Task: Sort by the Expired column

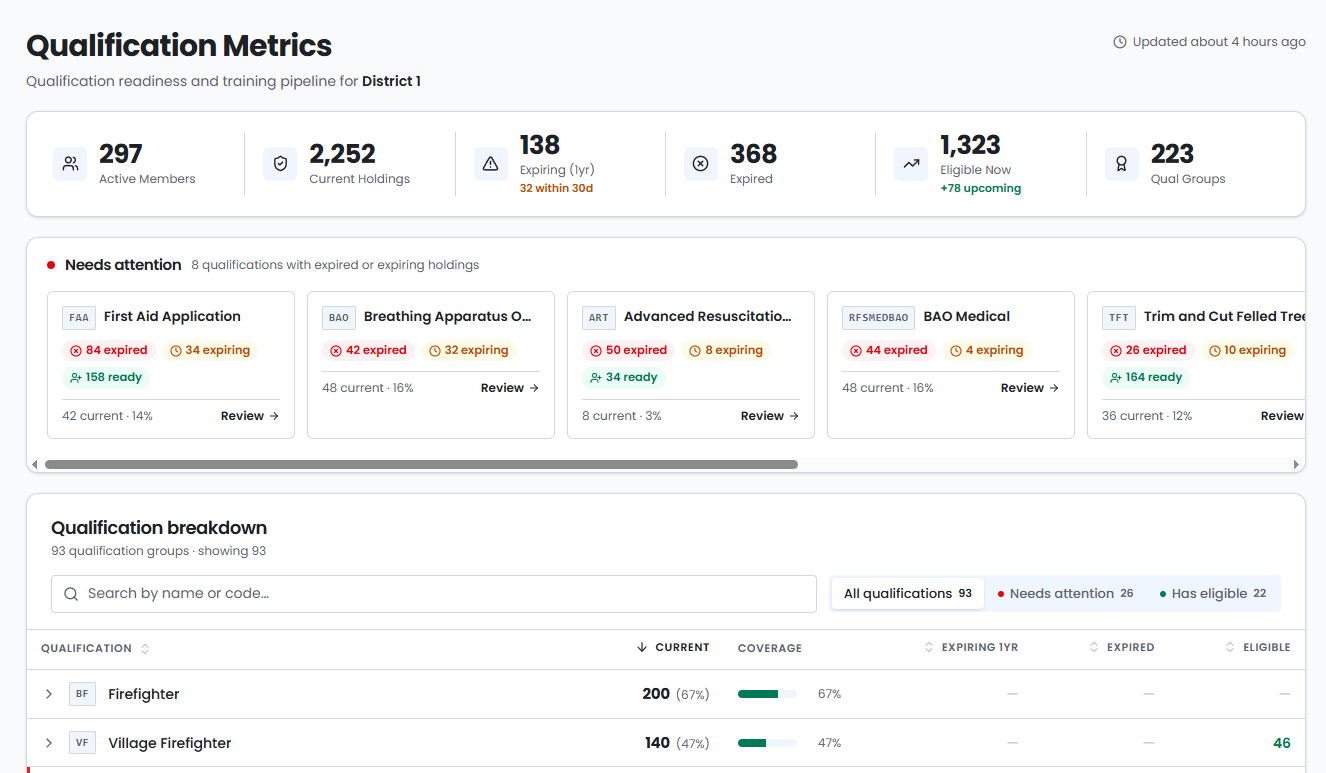Action: [x=1122, y=648]
